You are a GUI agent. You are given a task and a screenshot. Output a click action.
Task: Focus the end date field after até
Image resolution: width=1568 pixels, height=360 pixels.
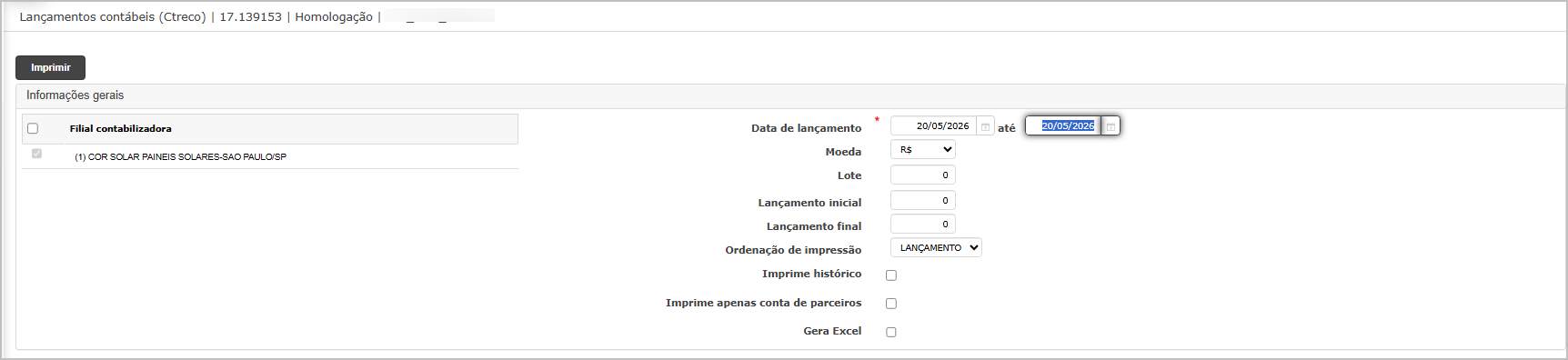tap(1063, 126)
